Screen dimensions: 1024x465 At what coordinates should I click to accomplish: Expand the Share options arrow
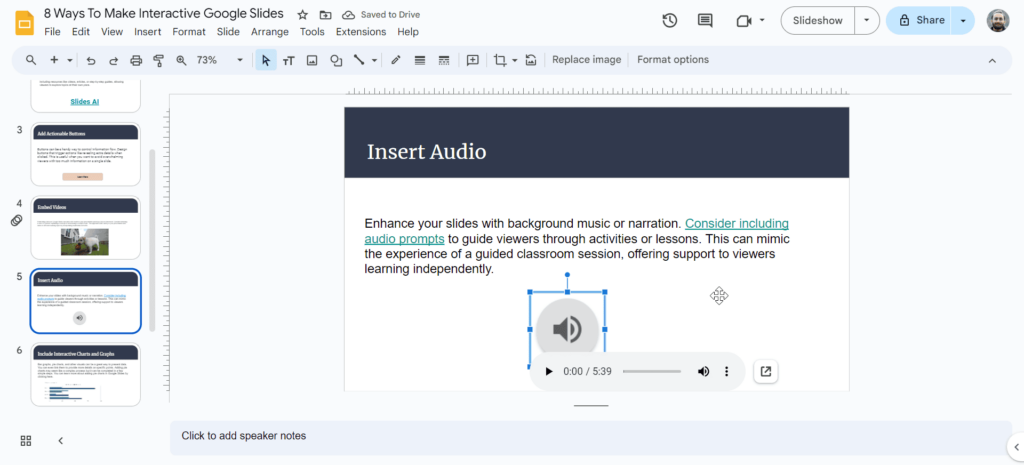coord(963,20)
